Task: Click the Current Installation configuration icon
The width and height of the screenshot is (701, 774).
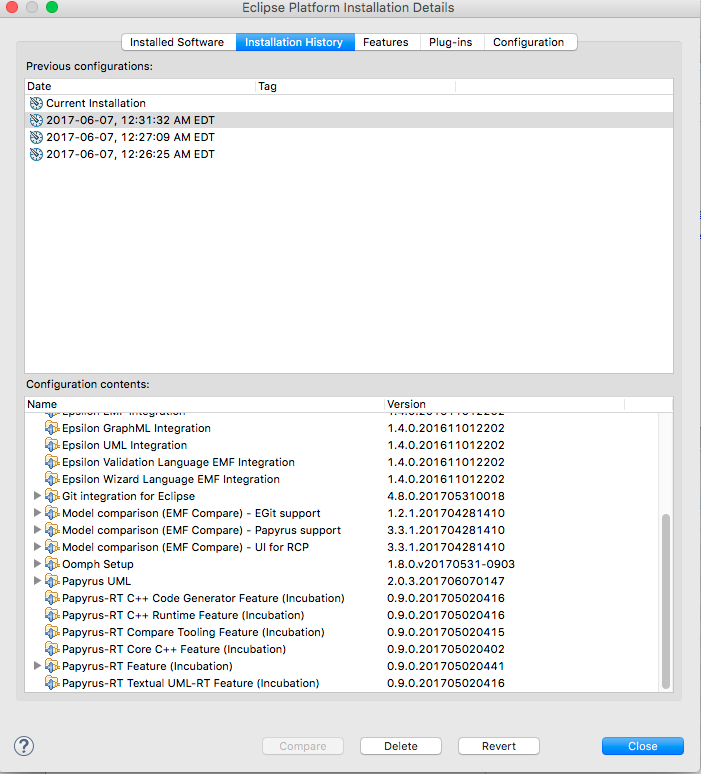Action: pos(36,103)
